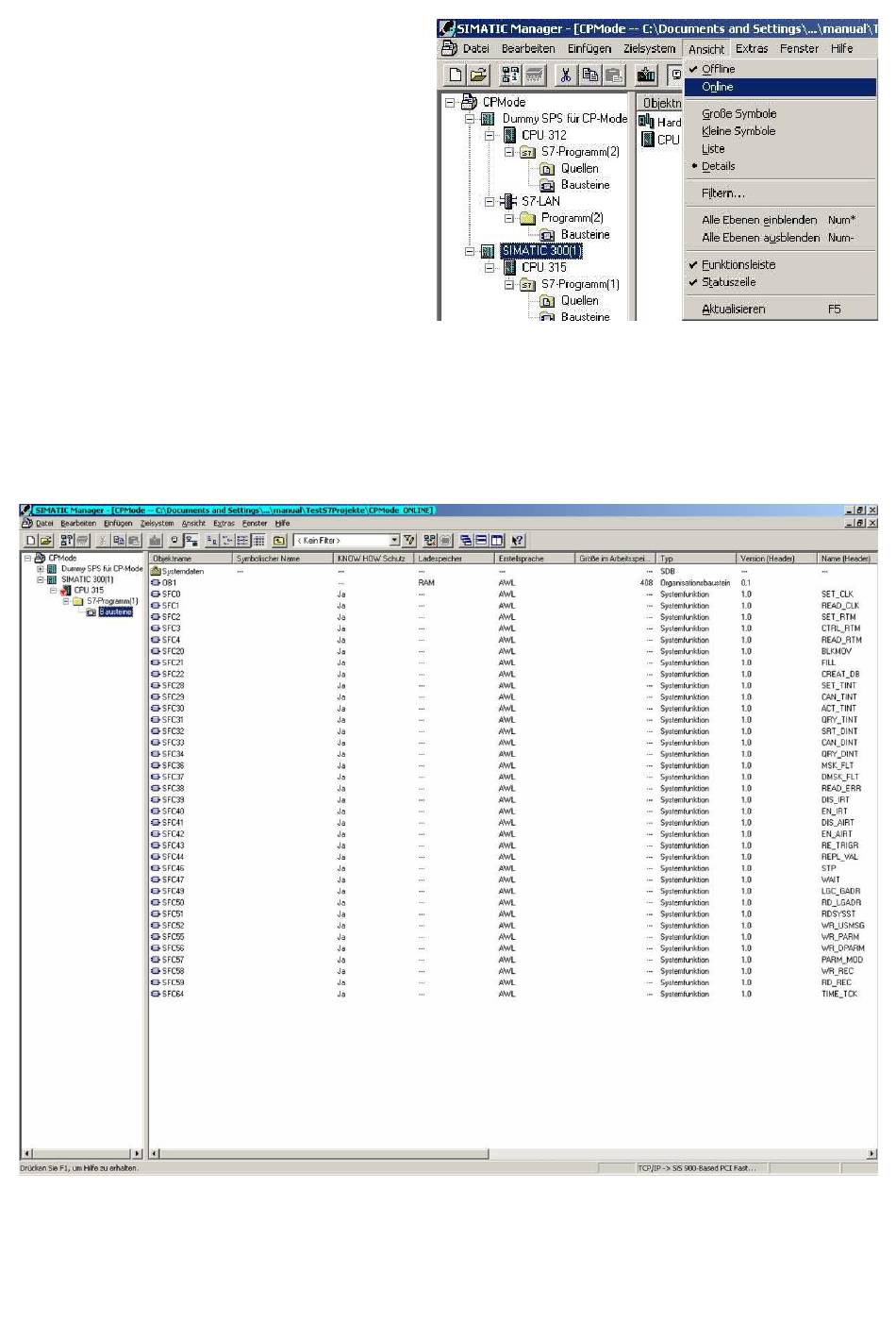Uncheck Statuszeile in the Ansicht menu
896x1340 pixels.
pyautogui.click(x=780, y=282)
